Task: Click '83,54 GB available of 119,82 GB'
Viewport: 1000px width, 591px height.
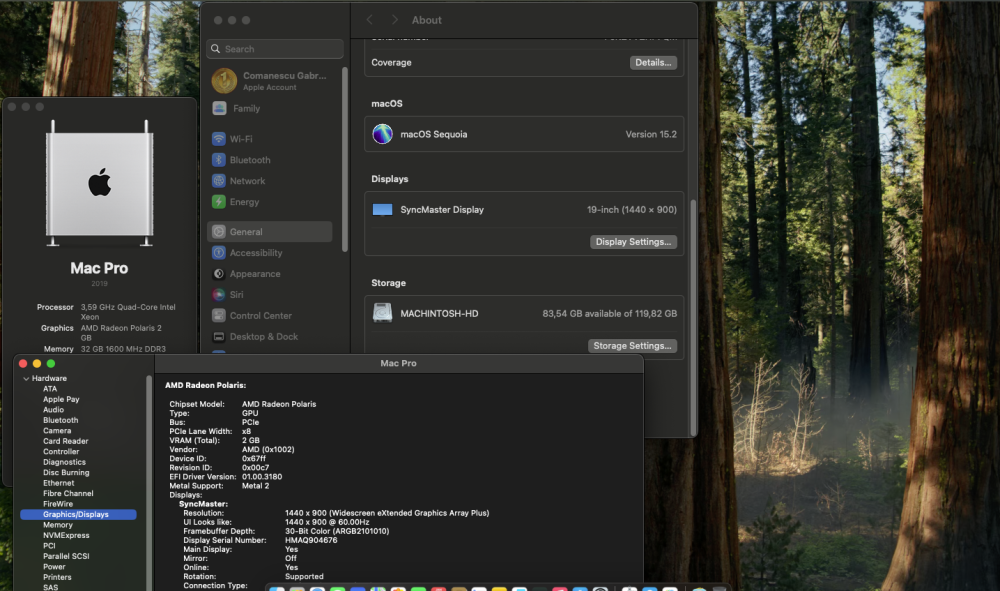Action: (610, 314)
